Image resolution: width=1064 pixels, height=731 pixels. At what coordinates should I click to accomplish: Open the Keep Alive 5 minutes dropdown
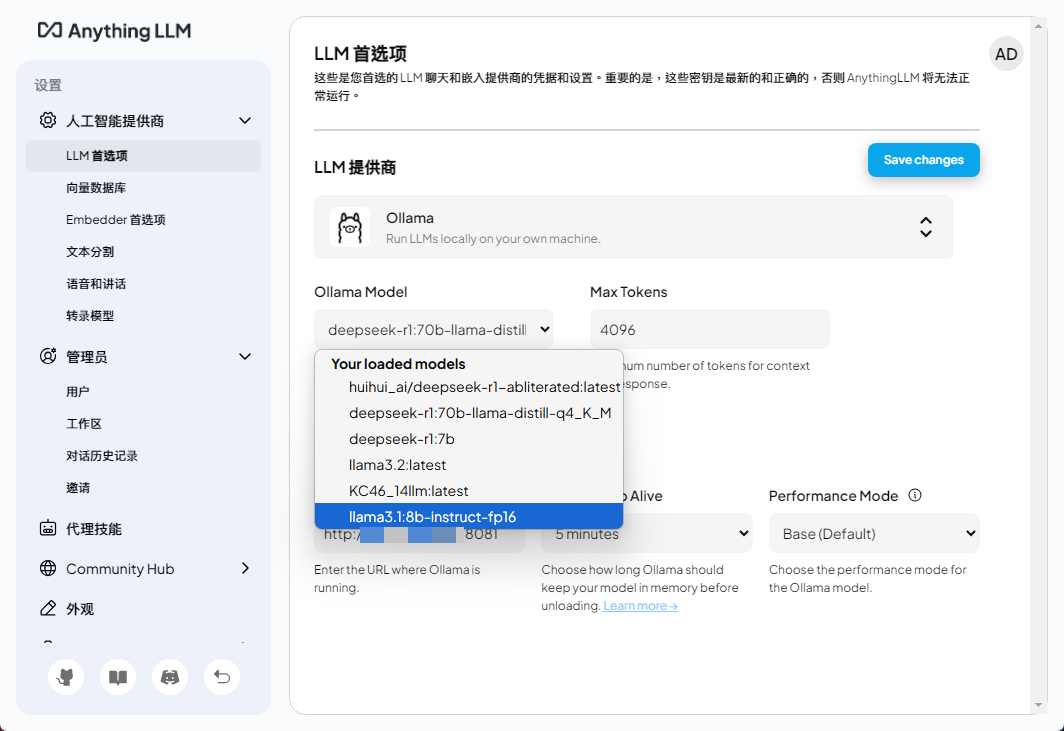pos(647,533)
